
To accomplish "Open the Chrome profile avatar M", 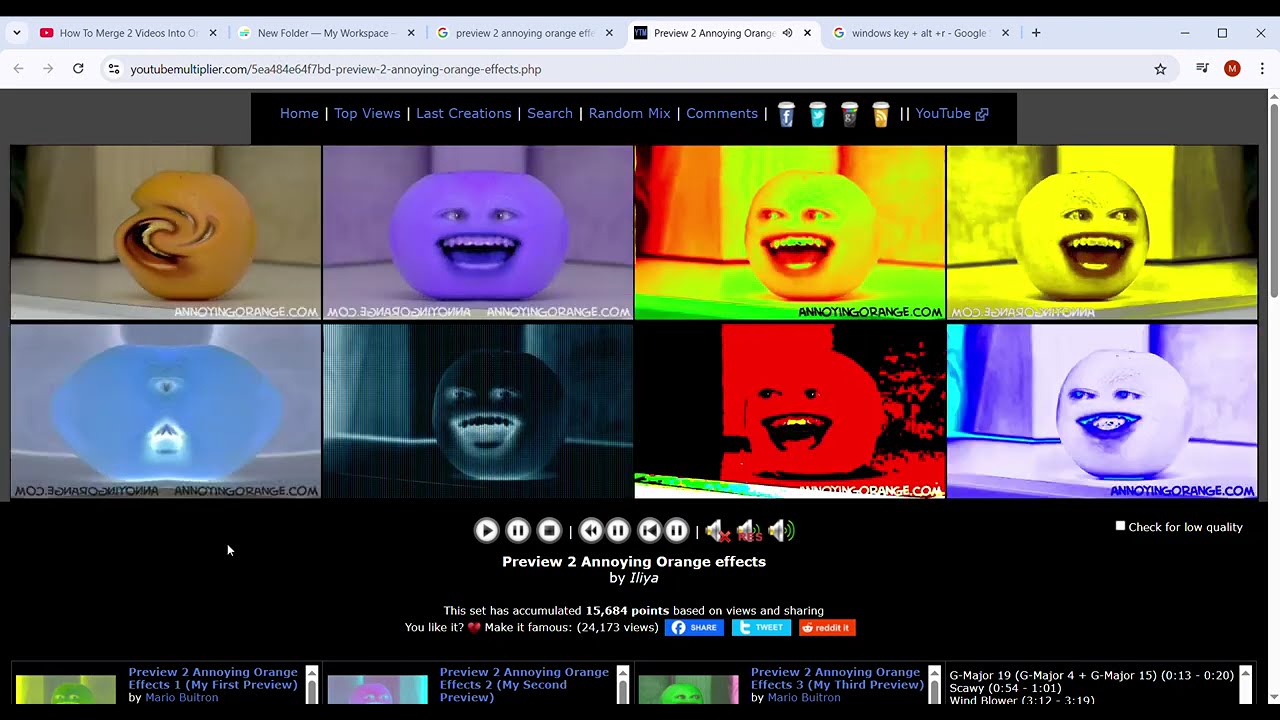I will pyautogui.click(x=1232, y=69).
